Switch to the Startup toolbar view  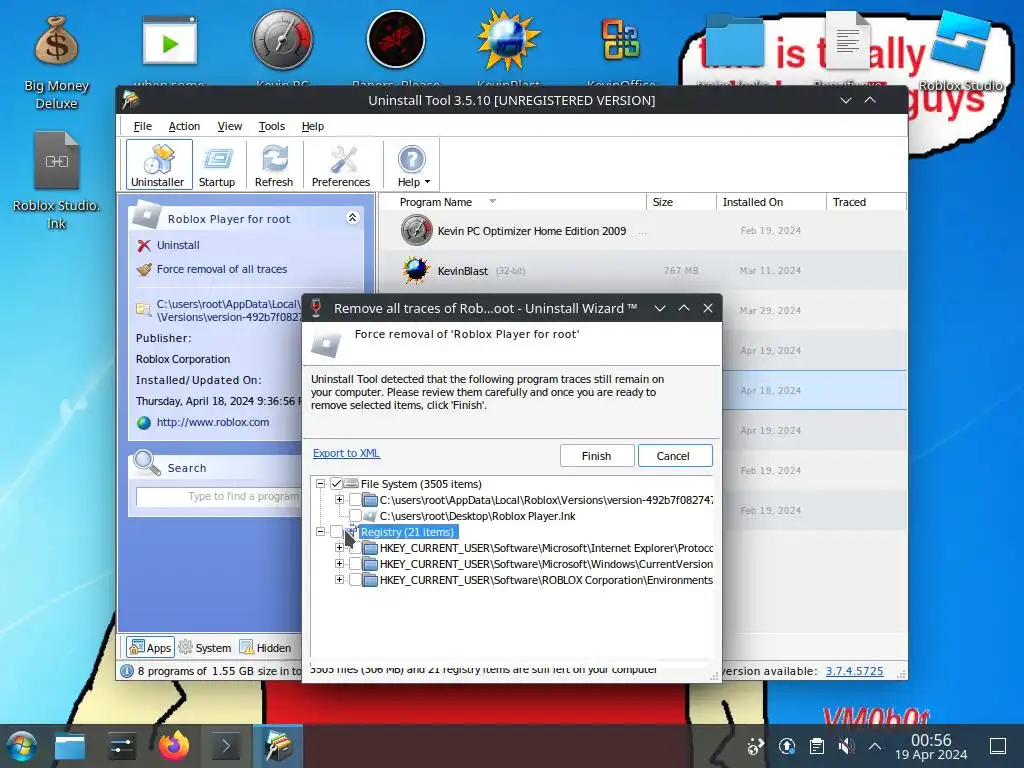click(x=217, y=165)
